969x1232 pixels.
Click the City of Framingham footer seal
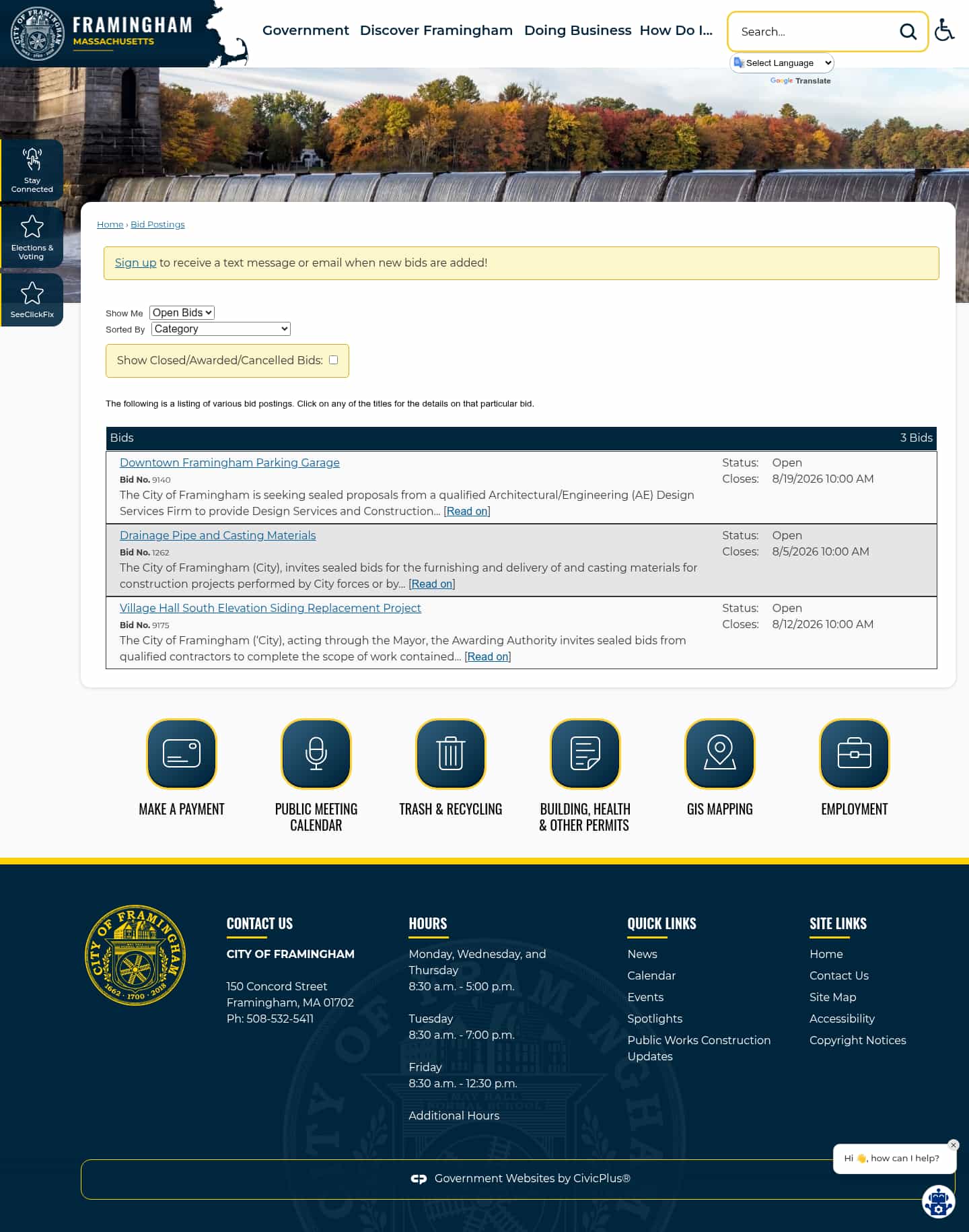135,955
